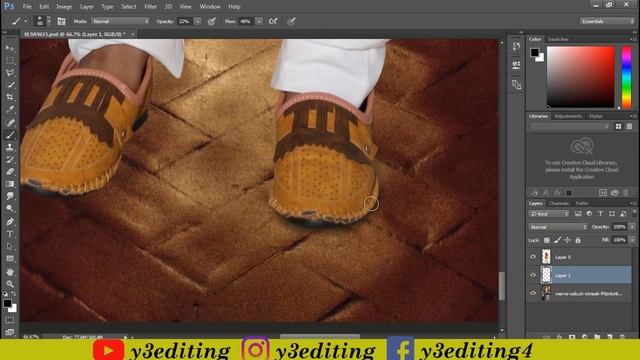Select the Brush tool in toolbox
The height and width of the screenshot is (360, 640).
tap(10, 135)
